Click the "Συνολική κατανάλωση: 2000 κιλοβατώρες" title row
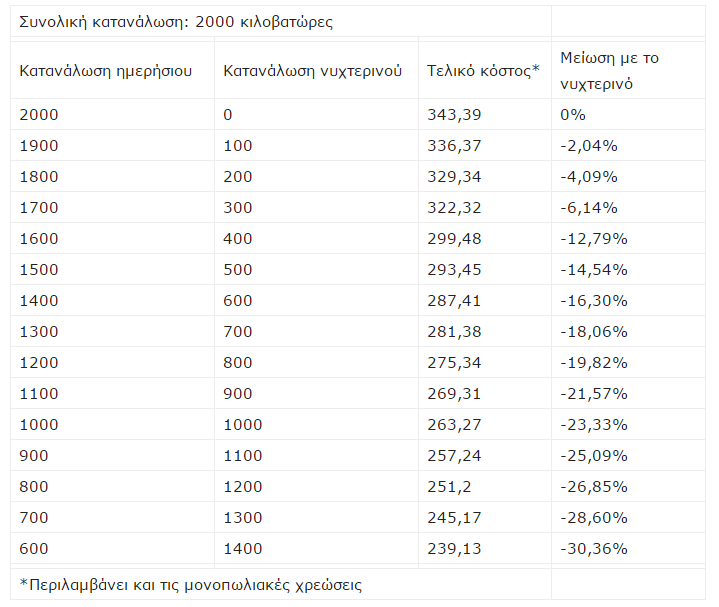Image resolution: width=719 pixels, height=607 pixels. (176, 21)
